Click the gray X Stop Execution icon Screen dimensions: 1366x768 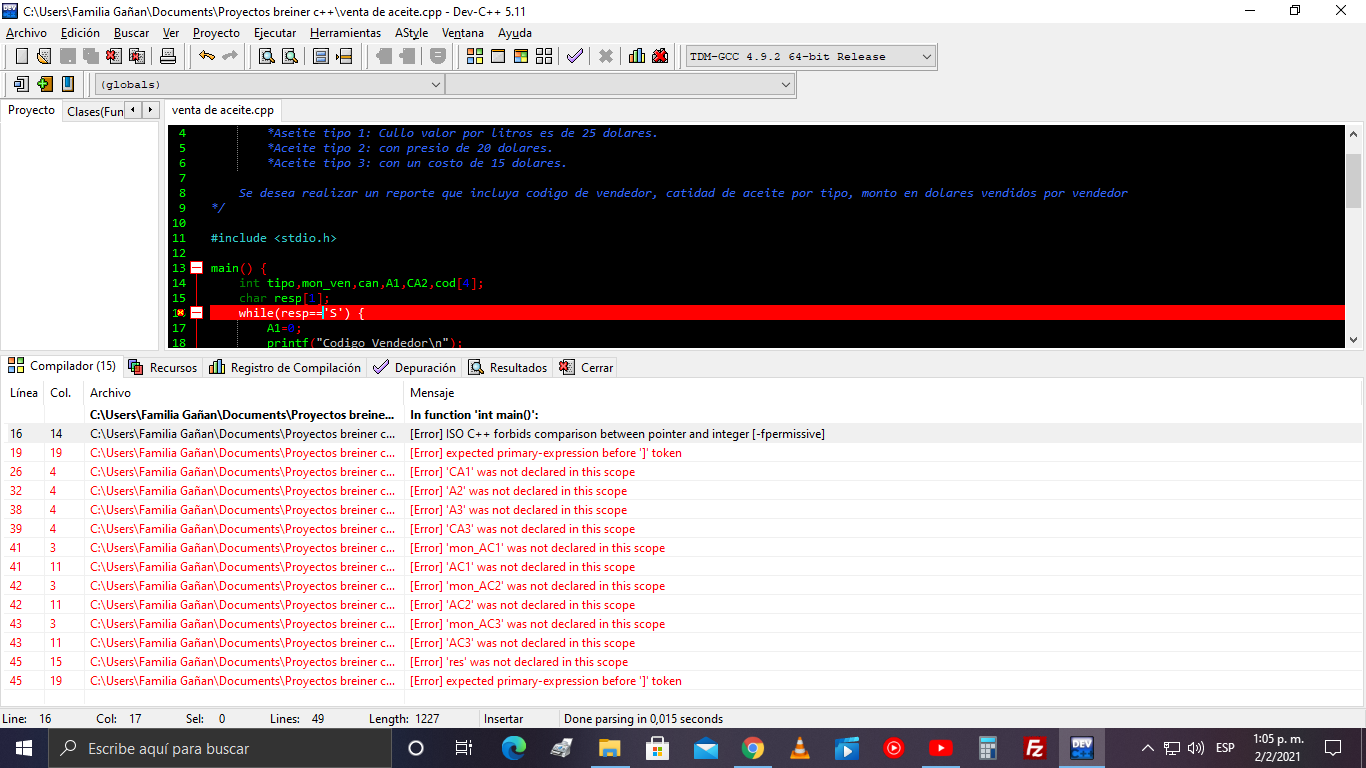(x=605, y=56)
